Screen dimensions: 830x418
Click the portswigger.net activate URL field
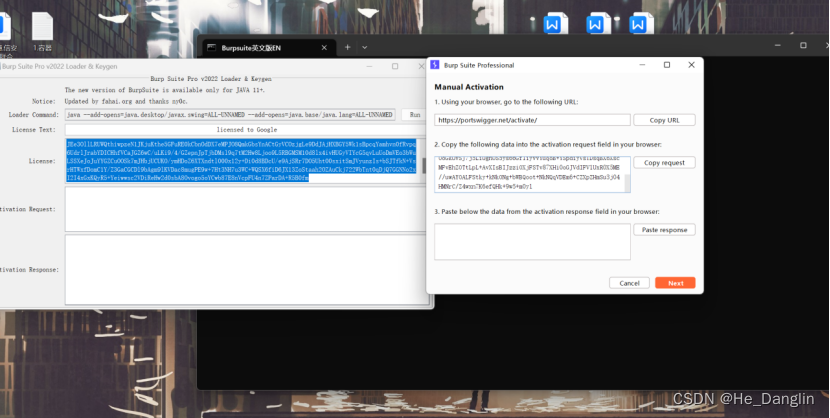(533, 120)
